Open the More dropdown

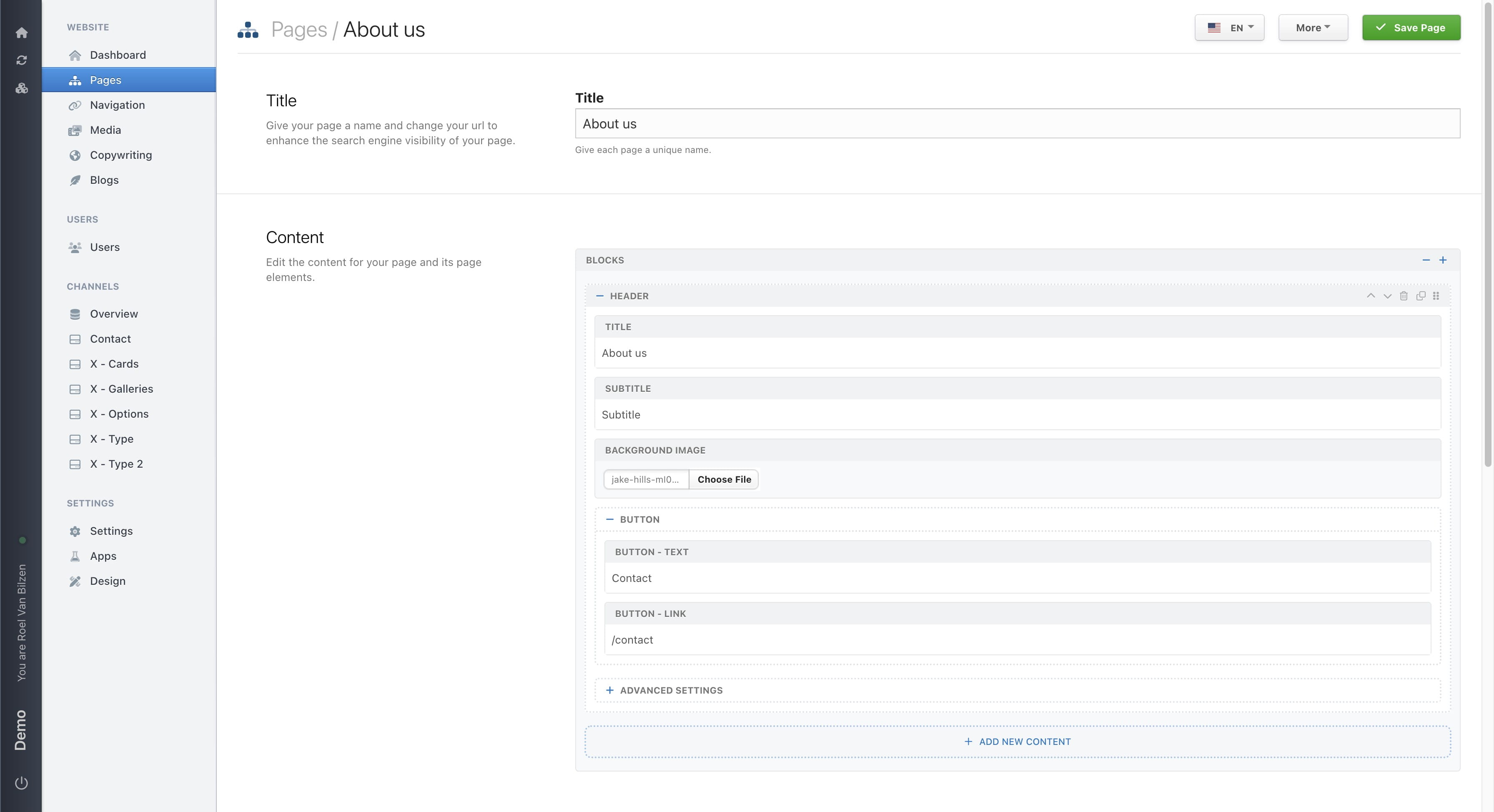click(x=1313, y=27)
